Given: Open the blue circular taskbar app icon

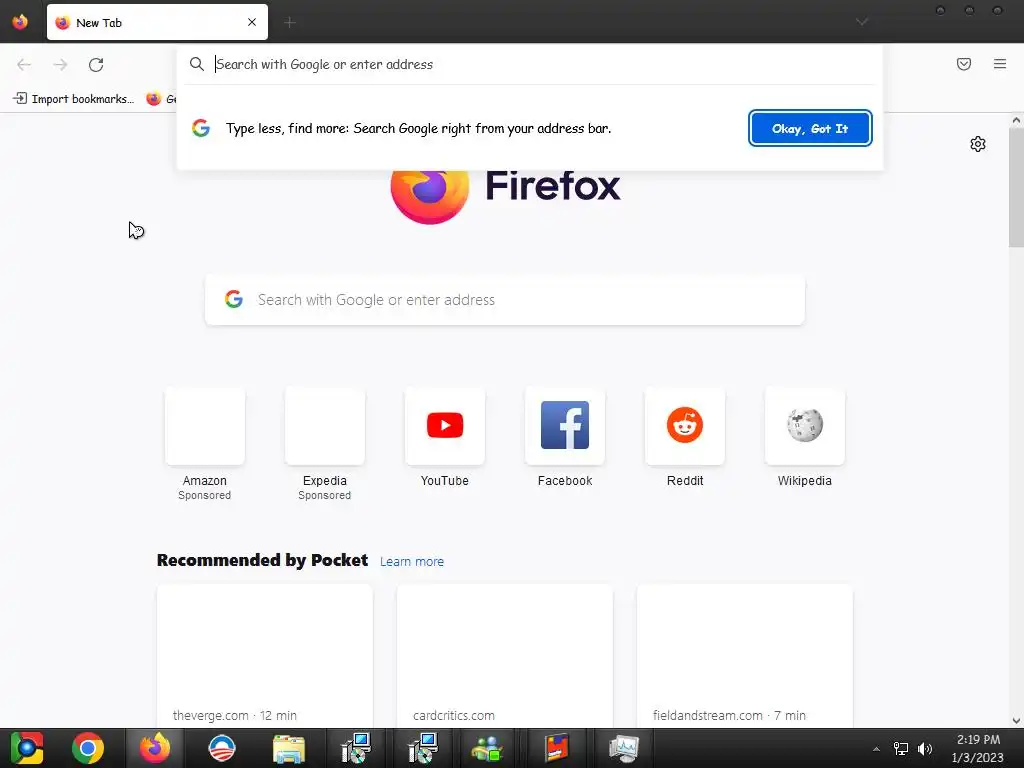Looking at the screenshot, I should 221,748.
